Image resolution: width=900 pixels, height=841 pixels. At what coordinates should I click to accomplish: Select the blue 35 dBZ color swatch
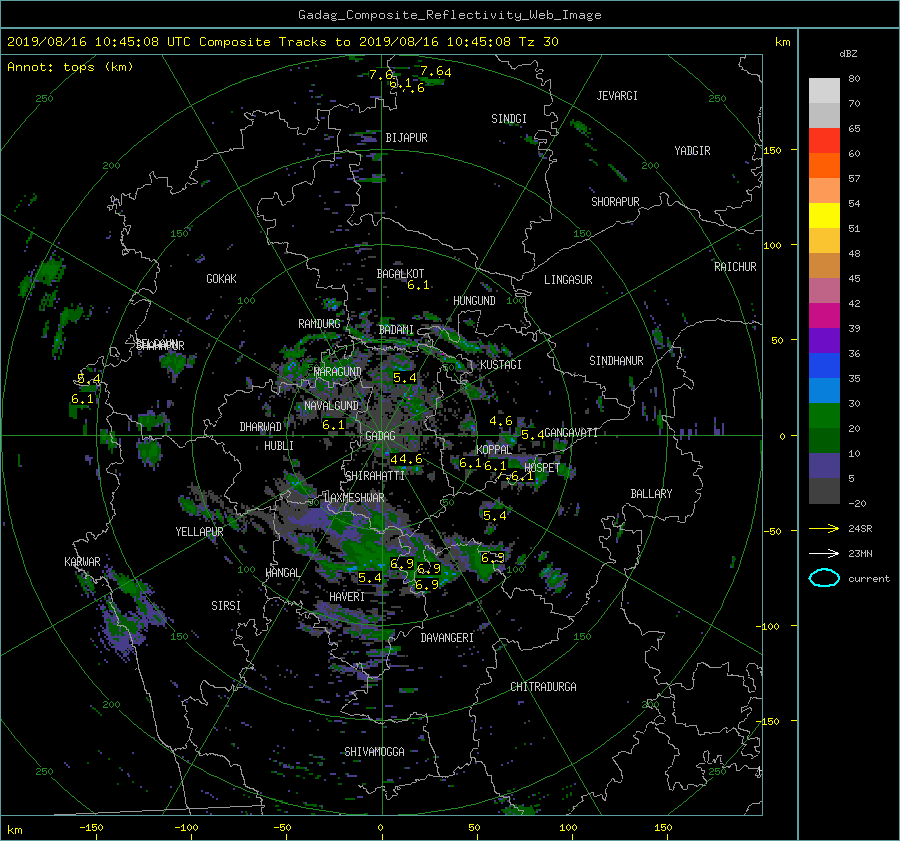pyautogui.click(x=824, y=365)
